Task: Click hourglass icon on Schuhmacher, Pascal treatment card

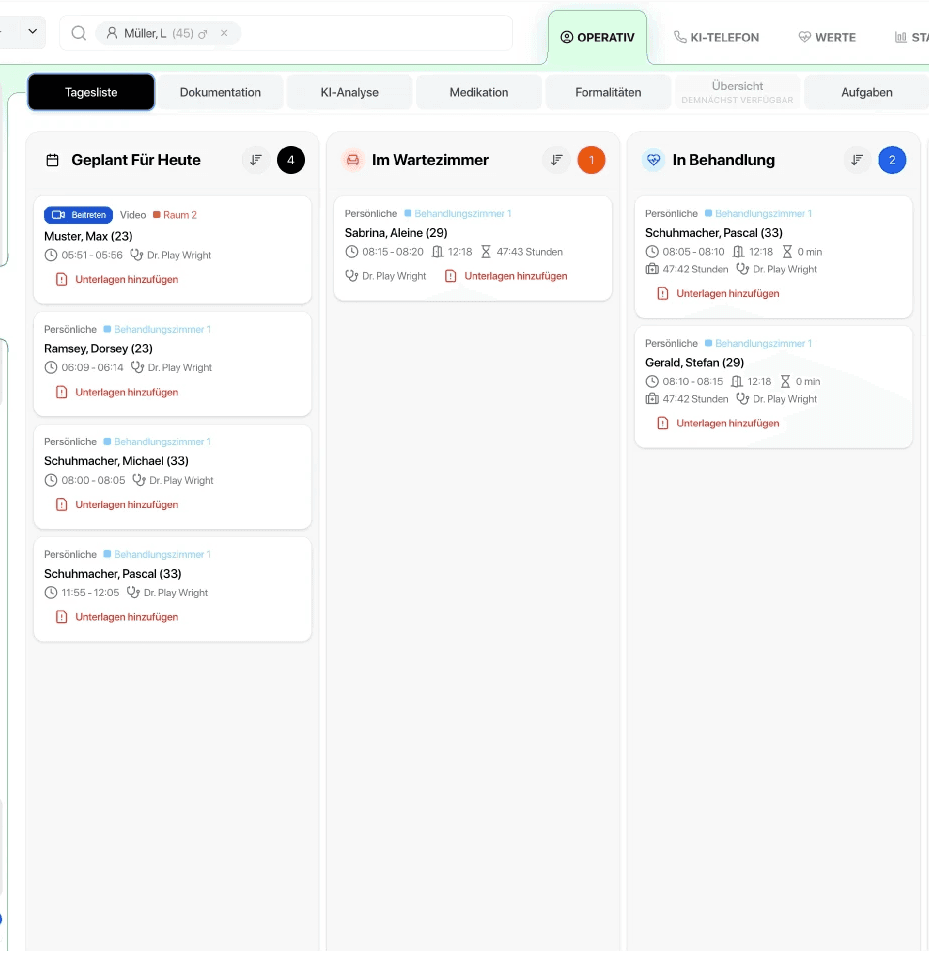Action: click(787, 251)
